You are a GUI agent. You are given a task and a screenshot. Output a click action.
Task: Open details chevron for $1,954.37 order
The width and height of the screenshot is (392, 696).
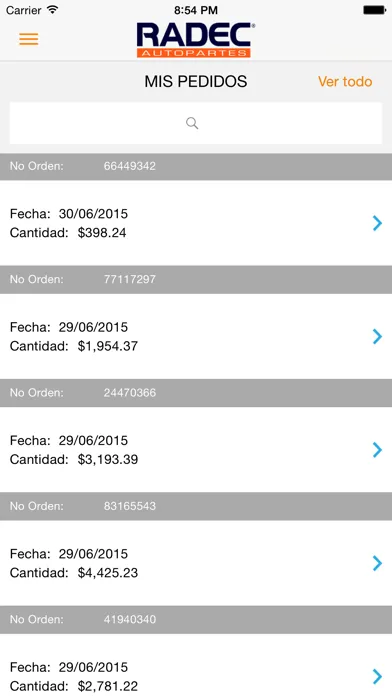coord(377,336)
